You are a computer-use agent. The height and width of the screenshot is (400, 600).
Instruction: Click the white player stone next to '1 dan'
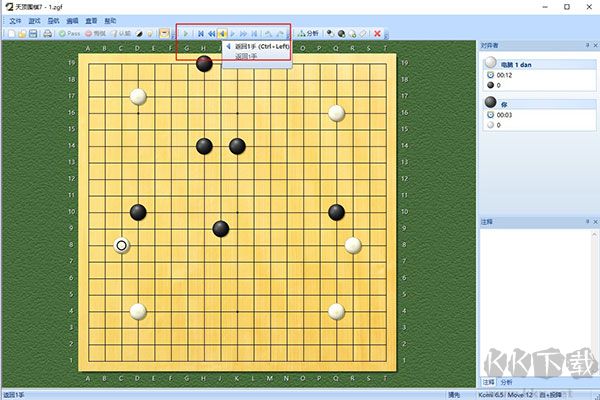point(491,62)
